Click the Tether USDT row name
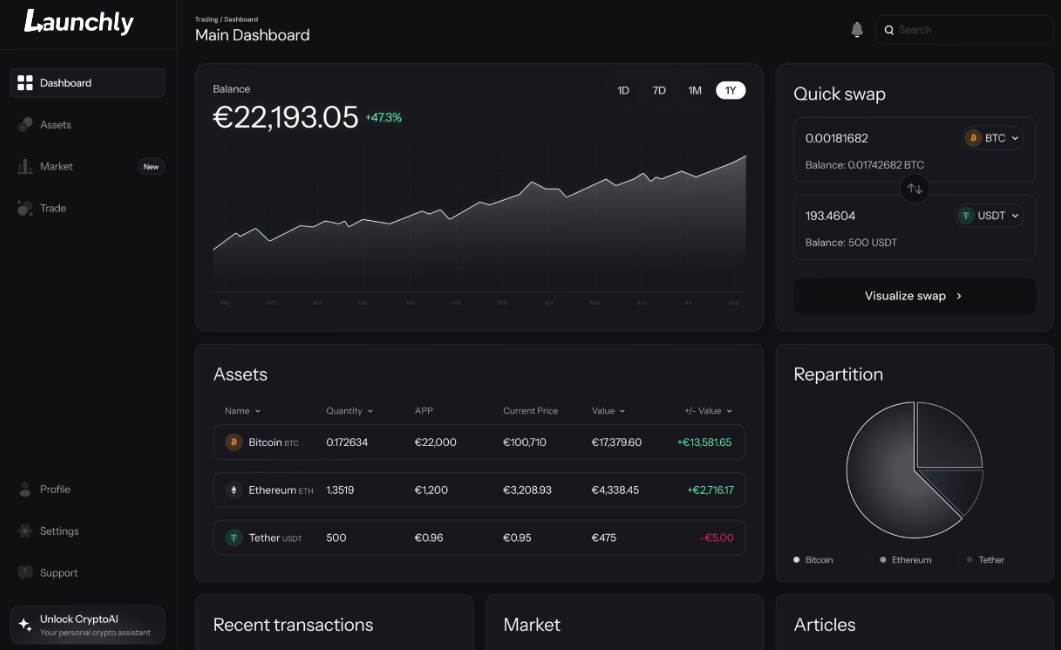Image resolution: width=1061 pixels, height=650 pixels. click(275, 538)
